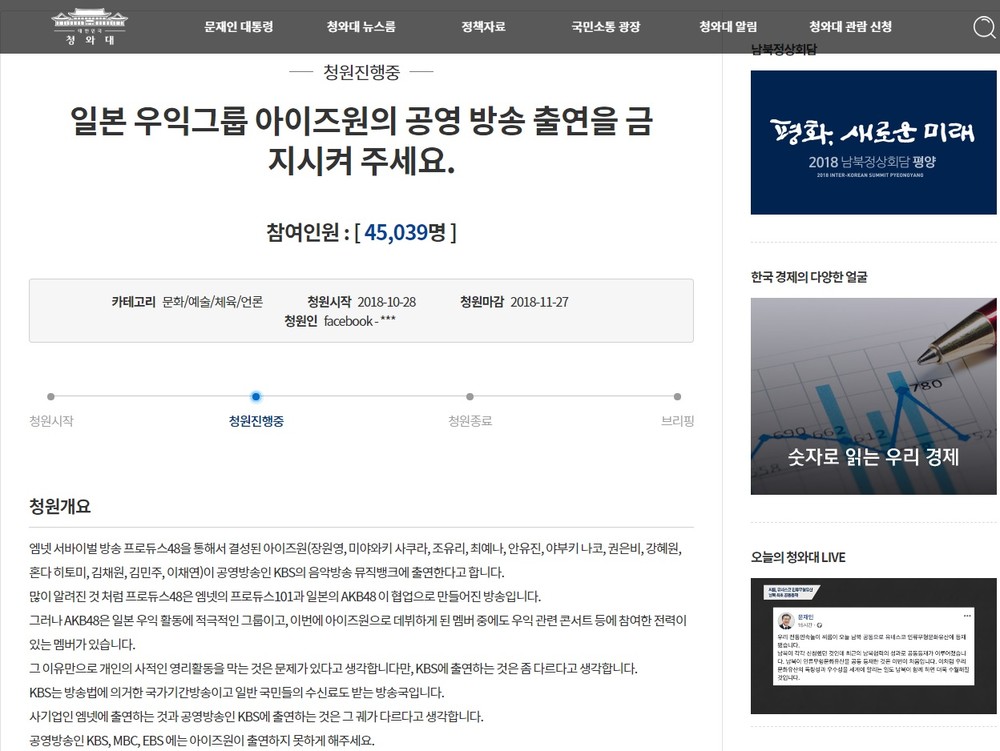Open the 정책자료 menu
The image size is (1000, 751).
point(486,27)
